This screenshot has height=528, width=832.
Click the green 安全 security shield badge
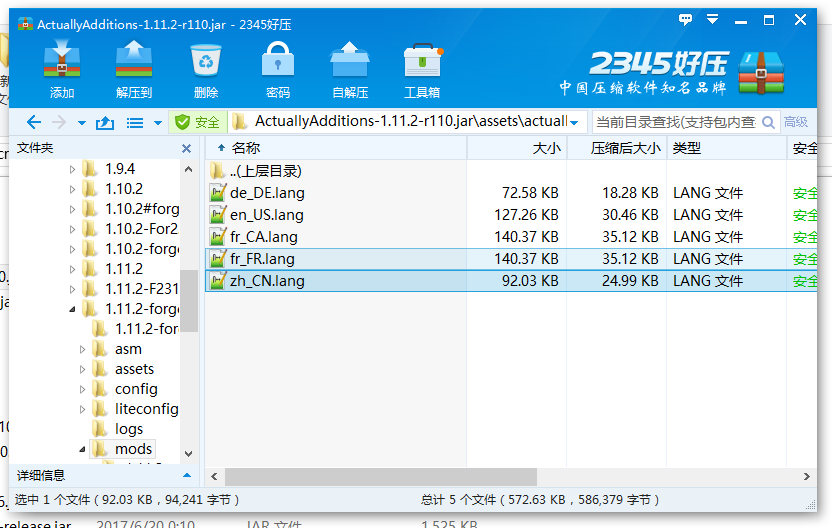196,122
